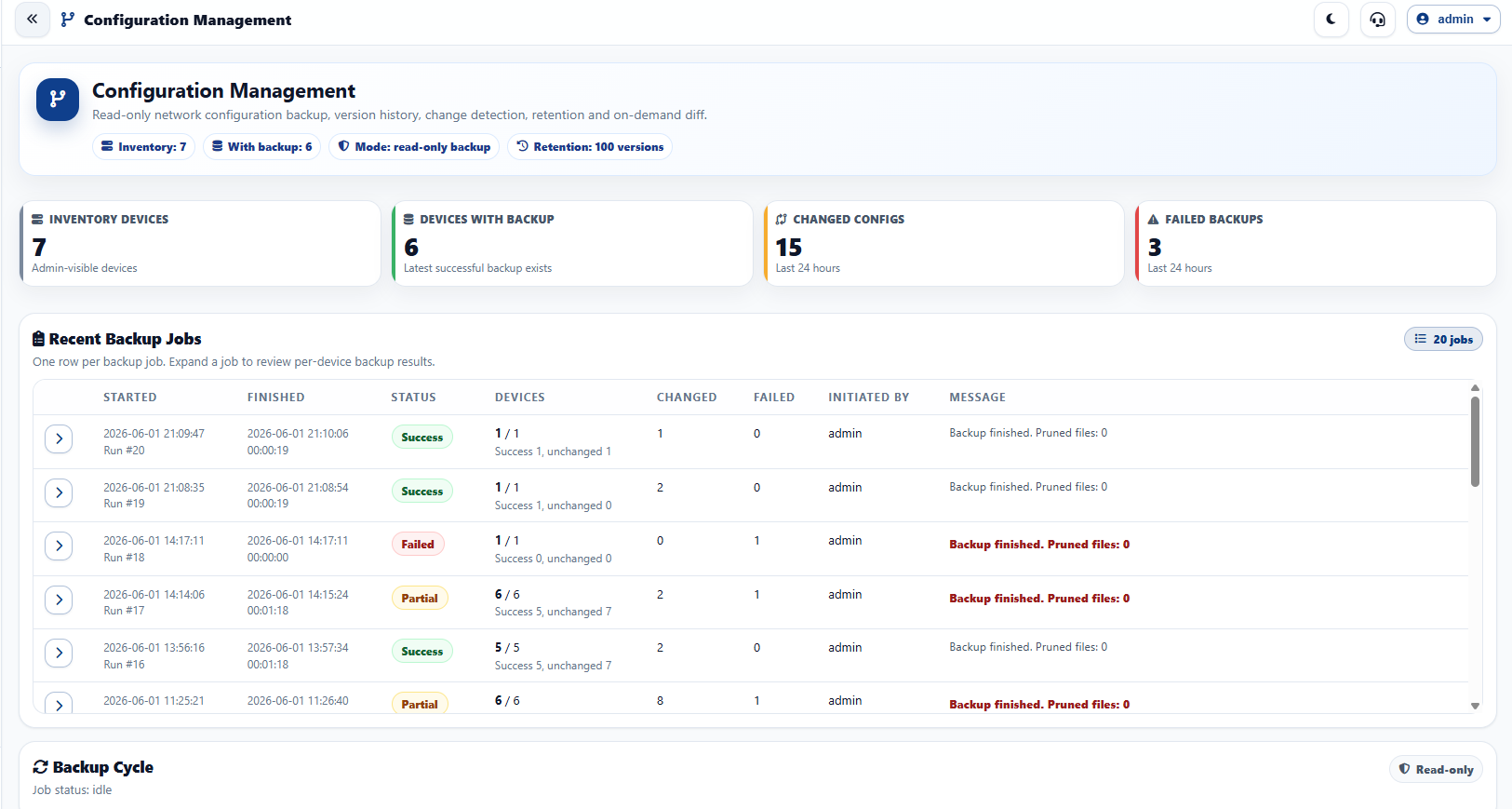Viewport: 1512px width, 809px height.
Task: Toggle dark mode with the moon icon
Action: (1331, 19)
